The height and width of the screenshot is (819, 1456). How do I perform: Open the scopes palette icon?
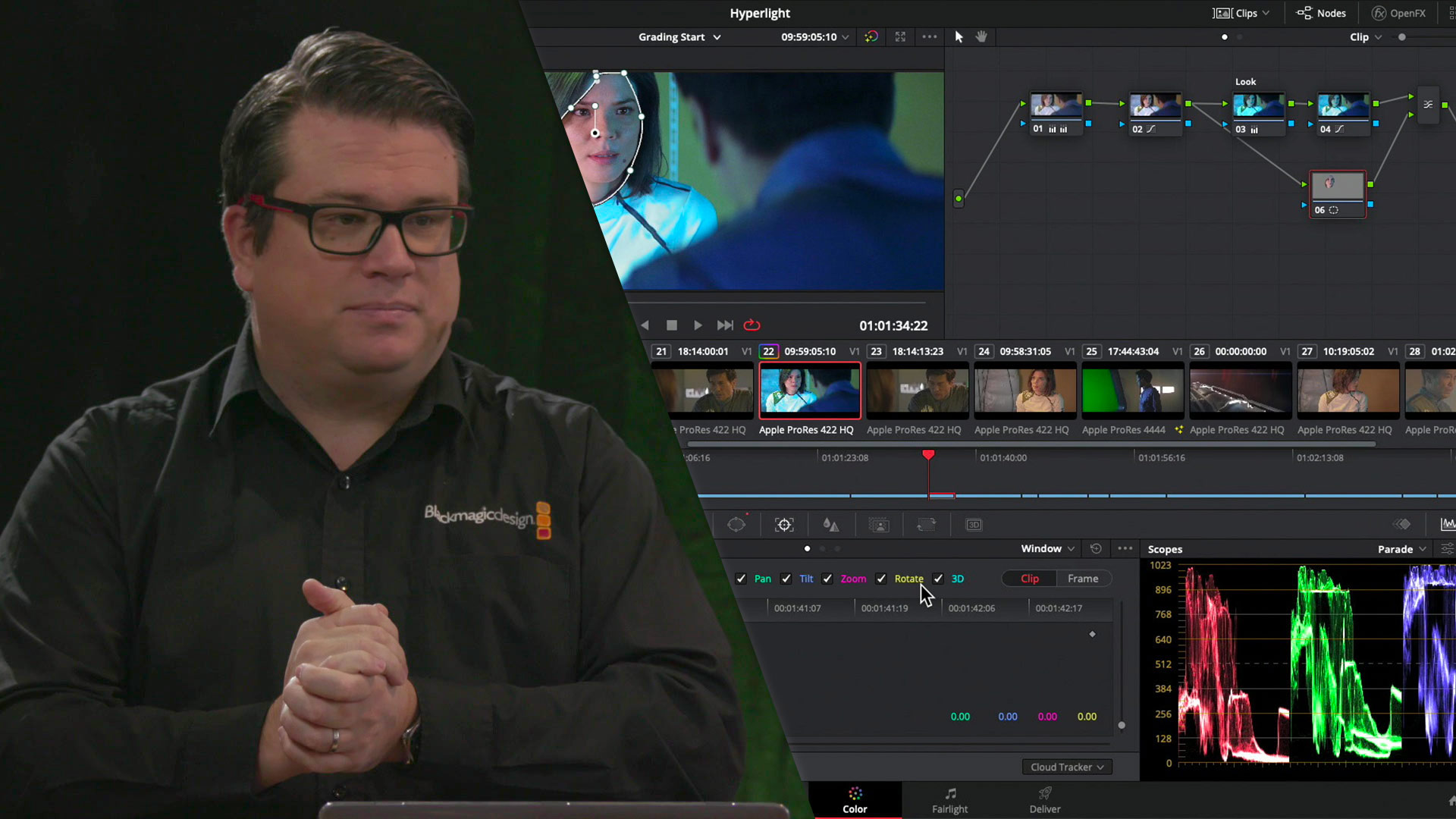(x=1448, y=525)
